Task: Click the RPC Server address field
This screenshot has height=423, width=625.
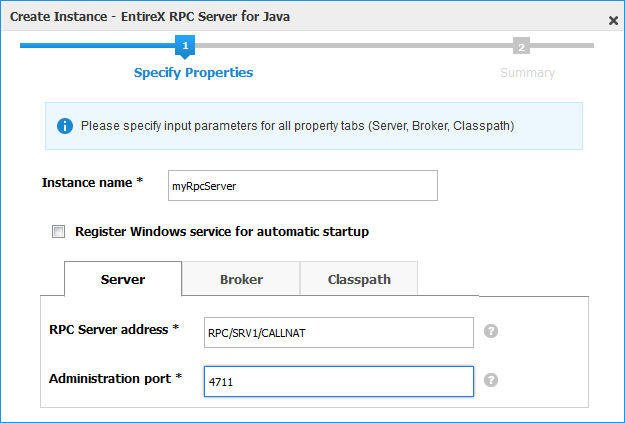Action: pos(339,332)
